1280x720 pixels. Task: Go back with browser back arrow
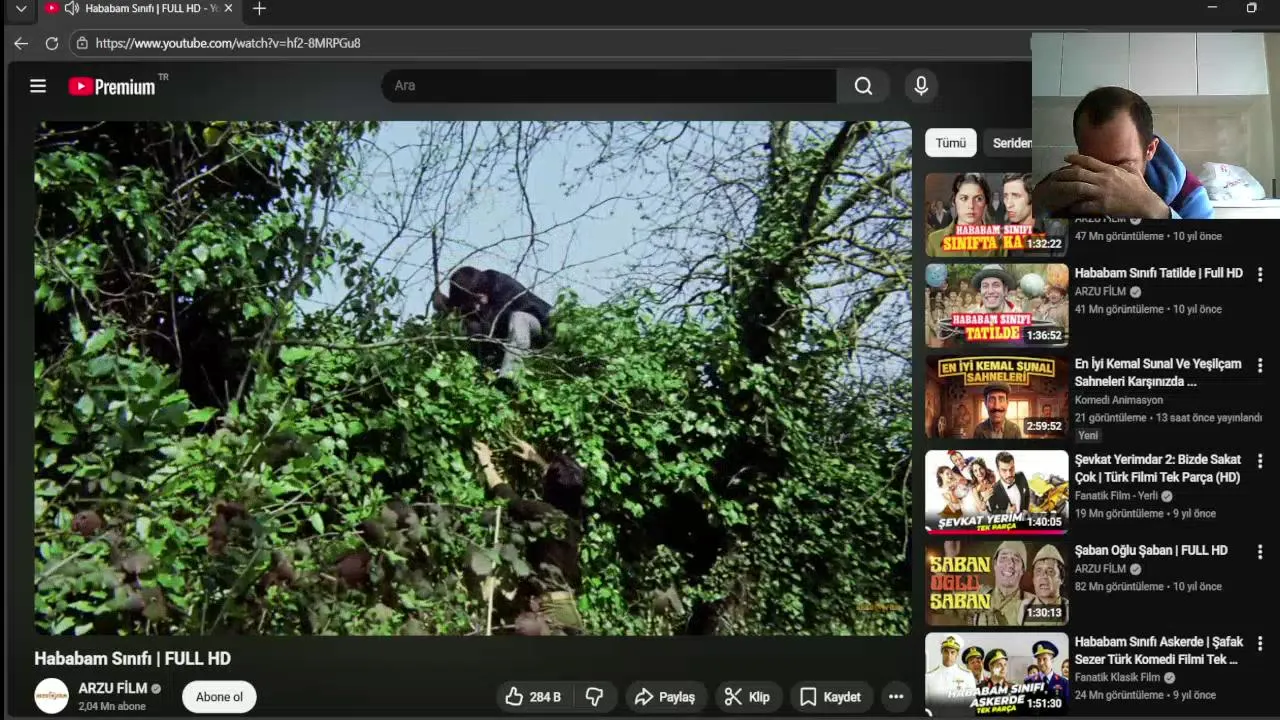click(x=21, y=43)
